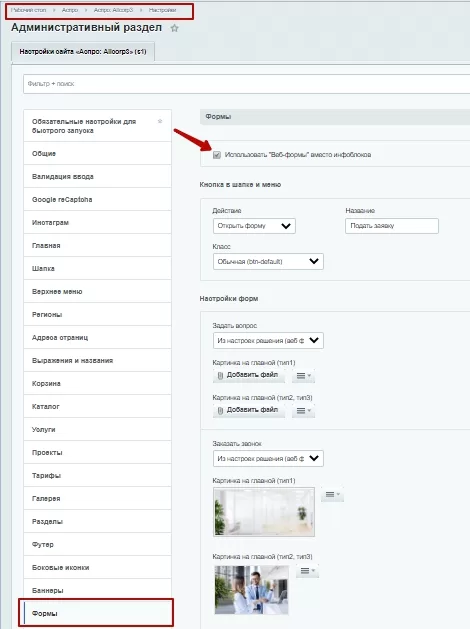
Task: Click 'Добавить файл' for Задать вопрос тип2, тип3 image
Action: click(249, 410)
